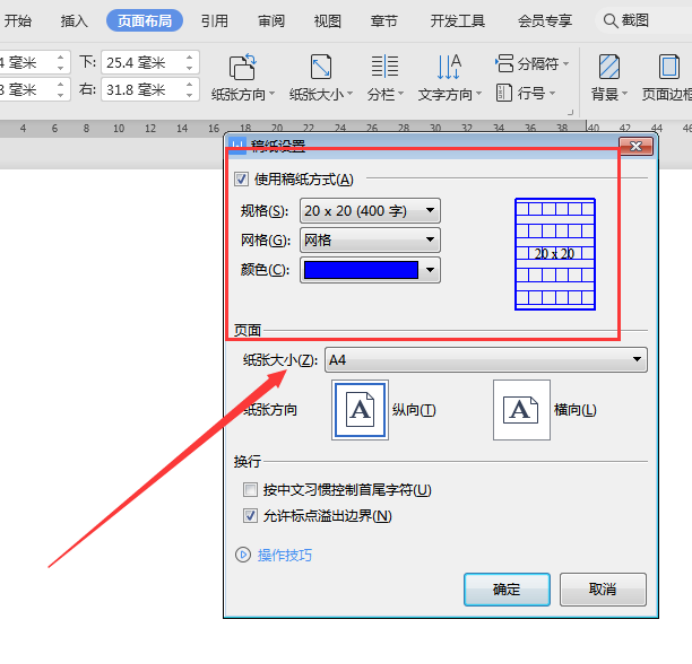This screenshot has height=664, width=692.
Task: Click the search box with 截图
Action: (x=643, y=21)
